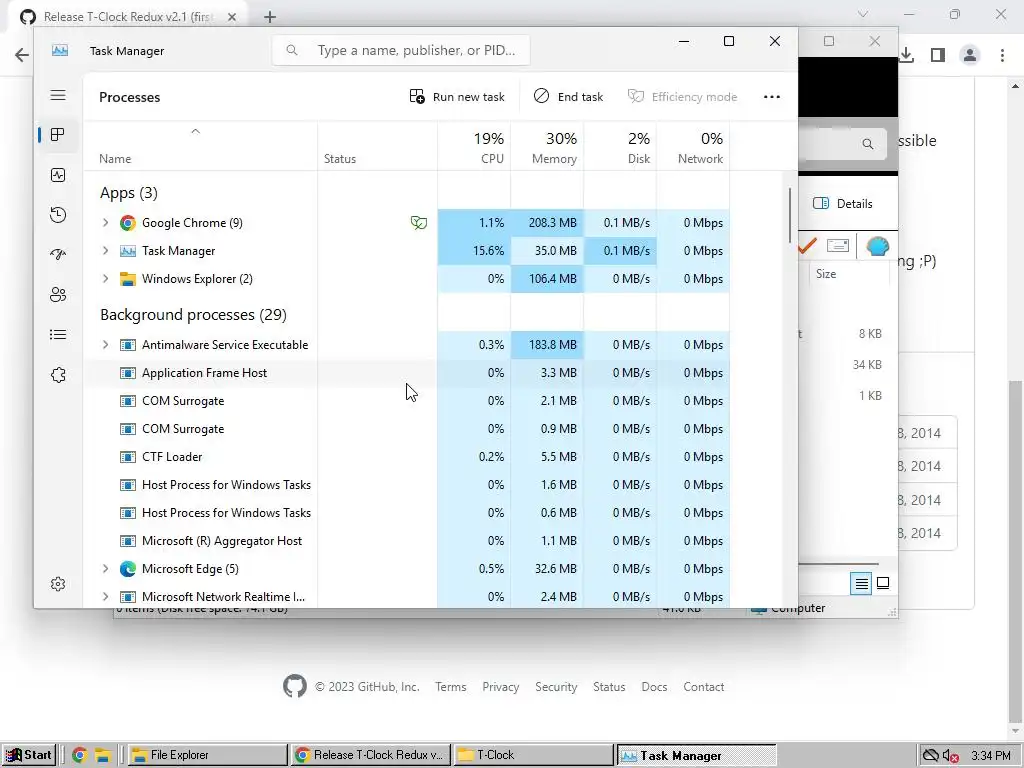Click End task button
The width and height of the screenshot is (1024, 768).
click(568, 97)
